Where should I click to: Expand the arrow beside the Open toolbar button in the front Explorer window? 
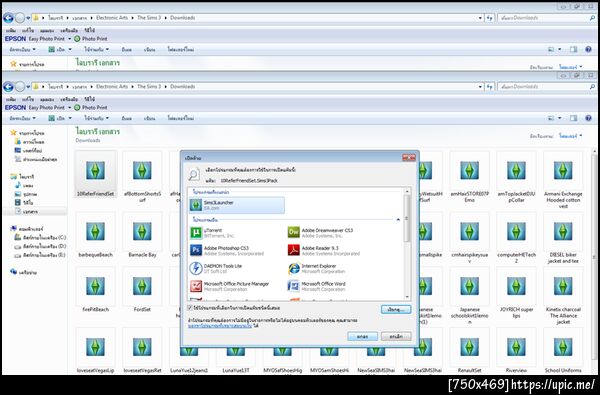click(x=70, y=119)
